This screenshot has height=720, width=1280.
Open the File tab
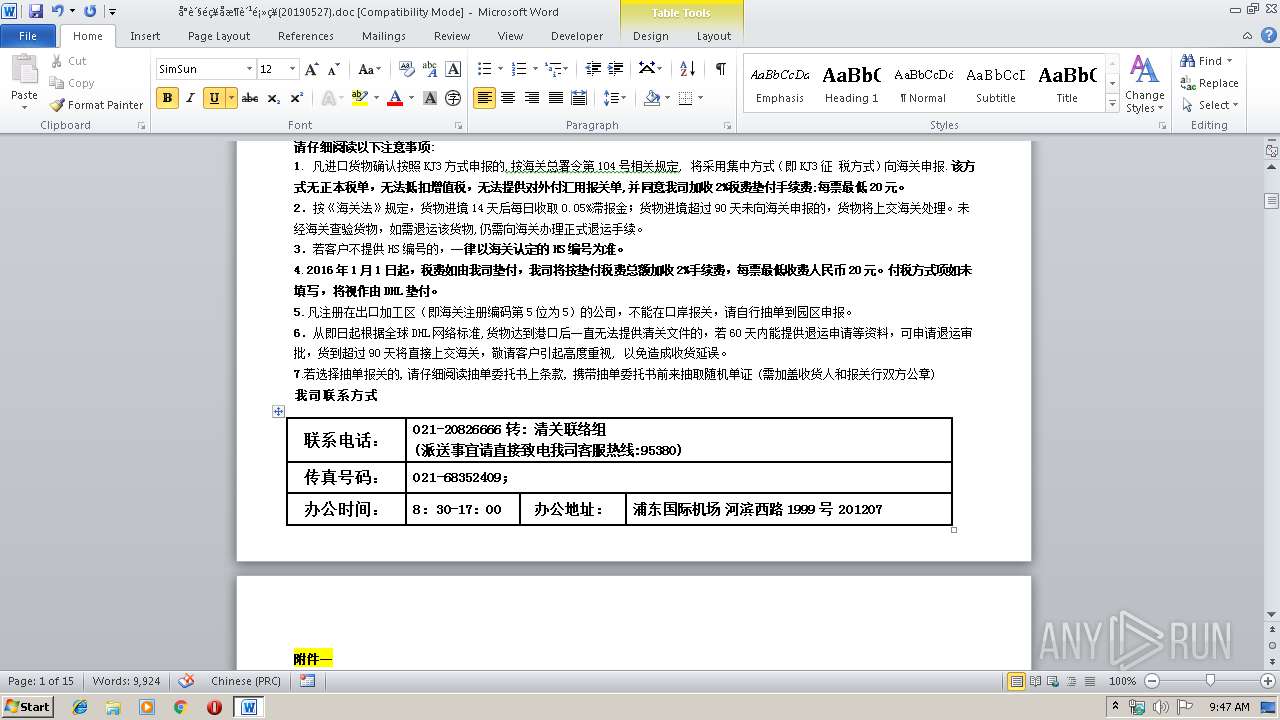click(x=28, y=36)
